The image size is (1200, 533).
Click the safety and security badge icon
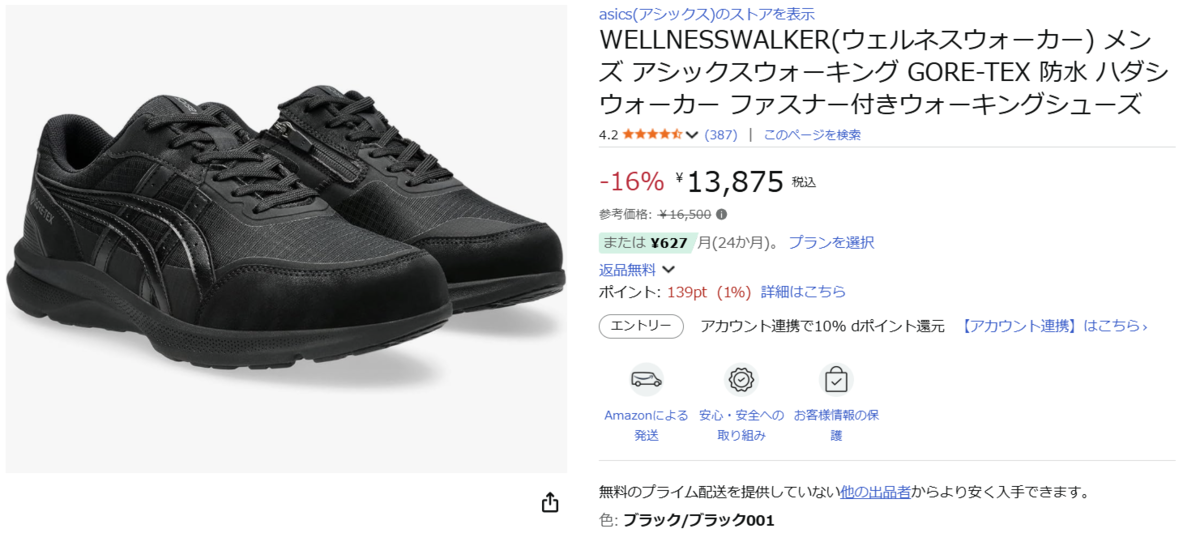[741, 380]
